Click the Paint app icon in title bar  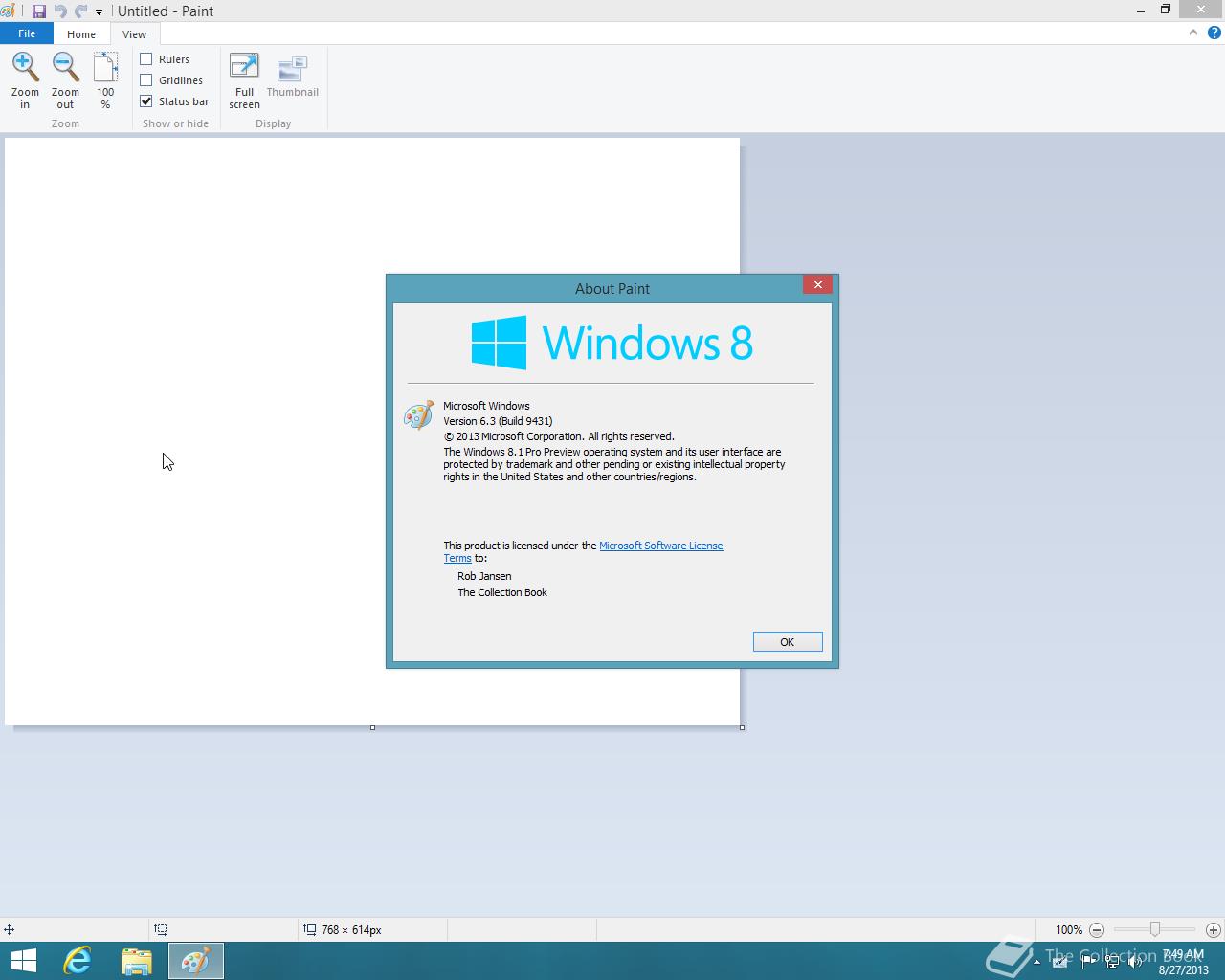pos(7,11)
